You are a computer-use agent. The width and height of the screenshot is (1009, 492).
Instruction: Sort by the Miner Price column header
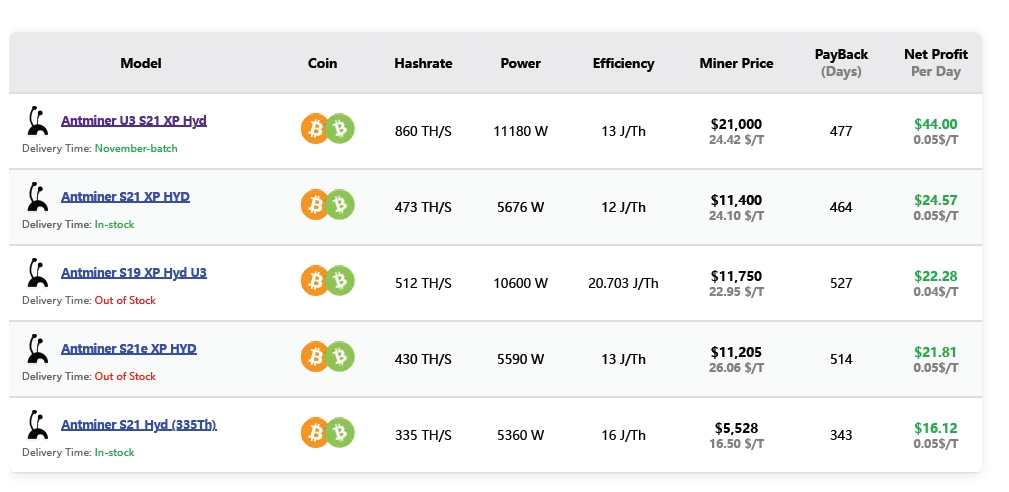point(736,63)
